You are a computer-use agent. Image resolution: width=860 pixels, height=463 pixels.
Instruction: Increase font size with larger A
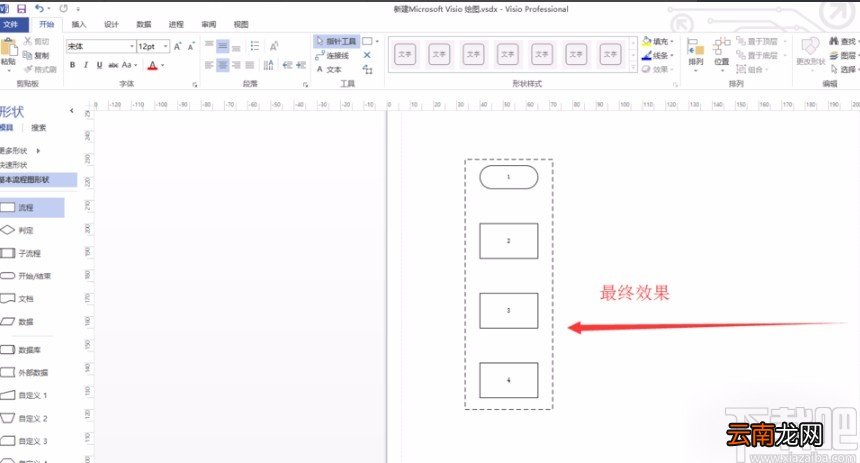pyautogui.click(x=177, y=47)
